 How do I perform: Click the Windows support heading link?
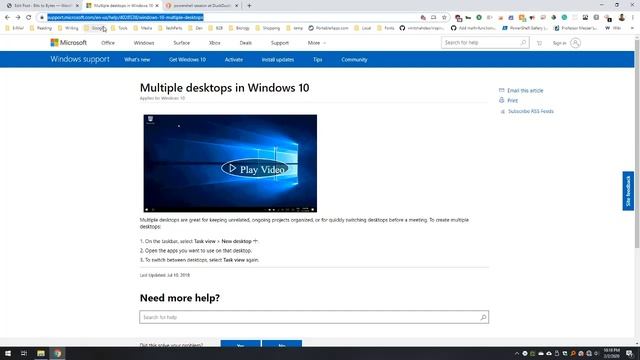(x=80, y=60)
